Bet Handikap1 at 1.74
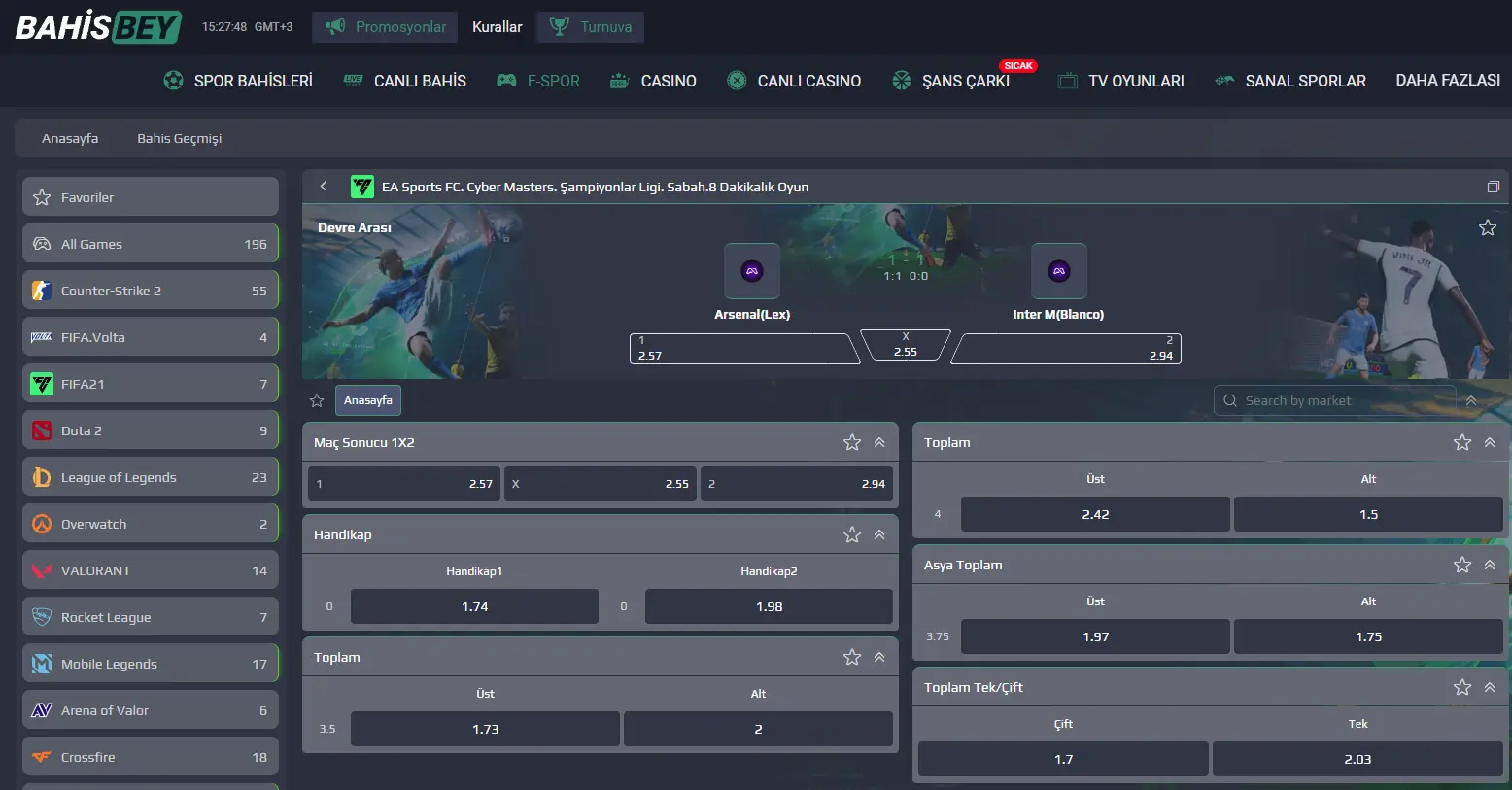The height and width of the screenshot is (790, 1512). coord(474,606)
